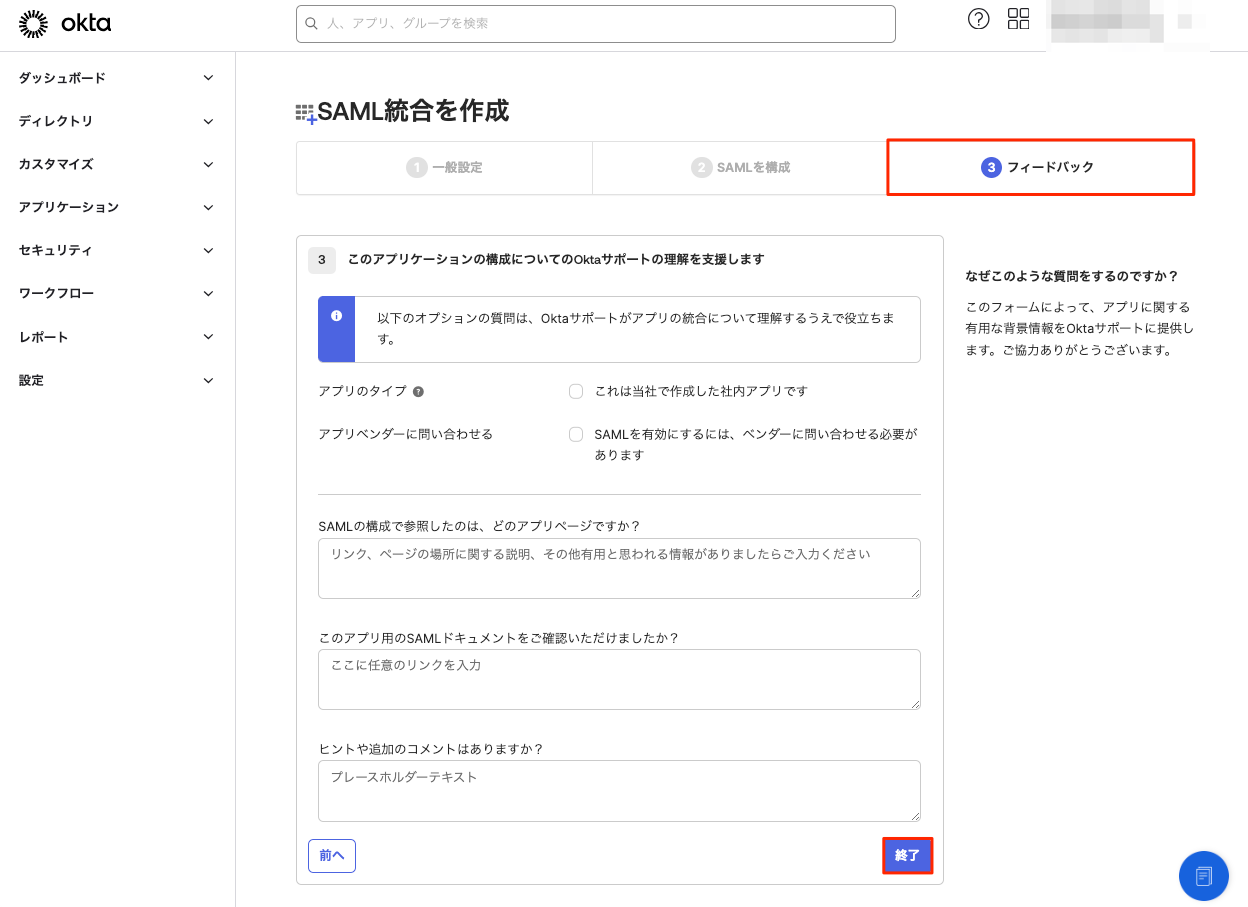Open レポート in the sidebar
The height and width of the screenshot is (907, 1248).
pyautogui.click(x=44, y=337)
